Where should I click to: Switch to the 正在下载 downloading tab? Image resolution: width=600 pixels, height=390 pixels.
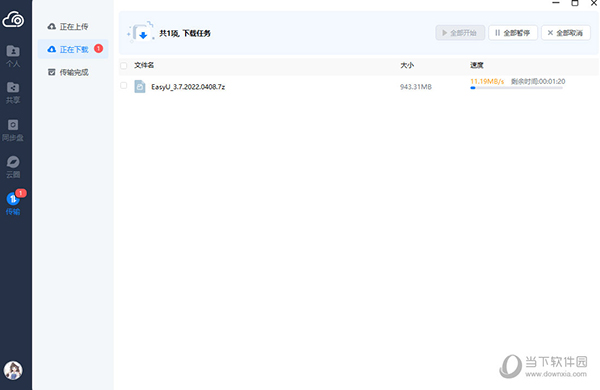(x=73, y=49)
